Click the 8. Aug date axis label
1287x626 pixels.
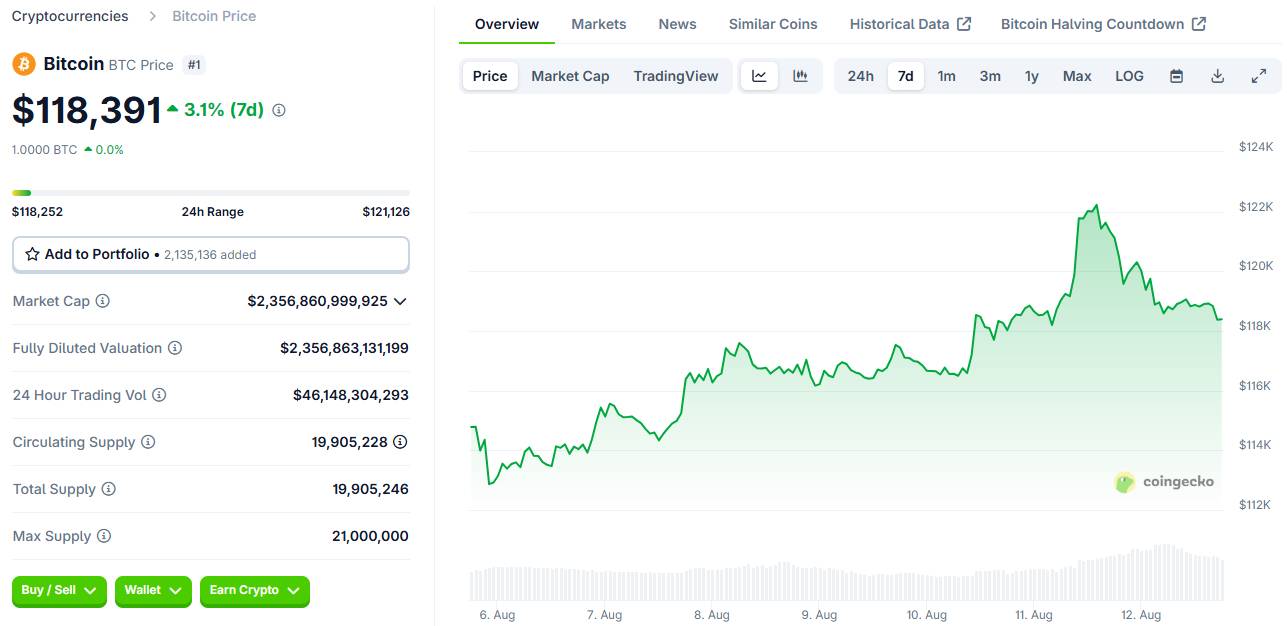coord(712,615)
